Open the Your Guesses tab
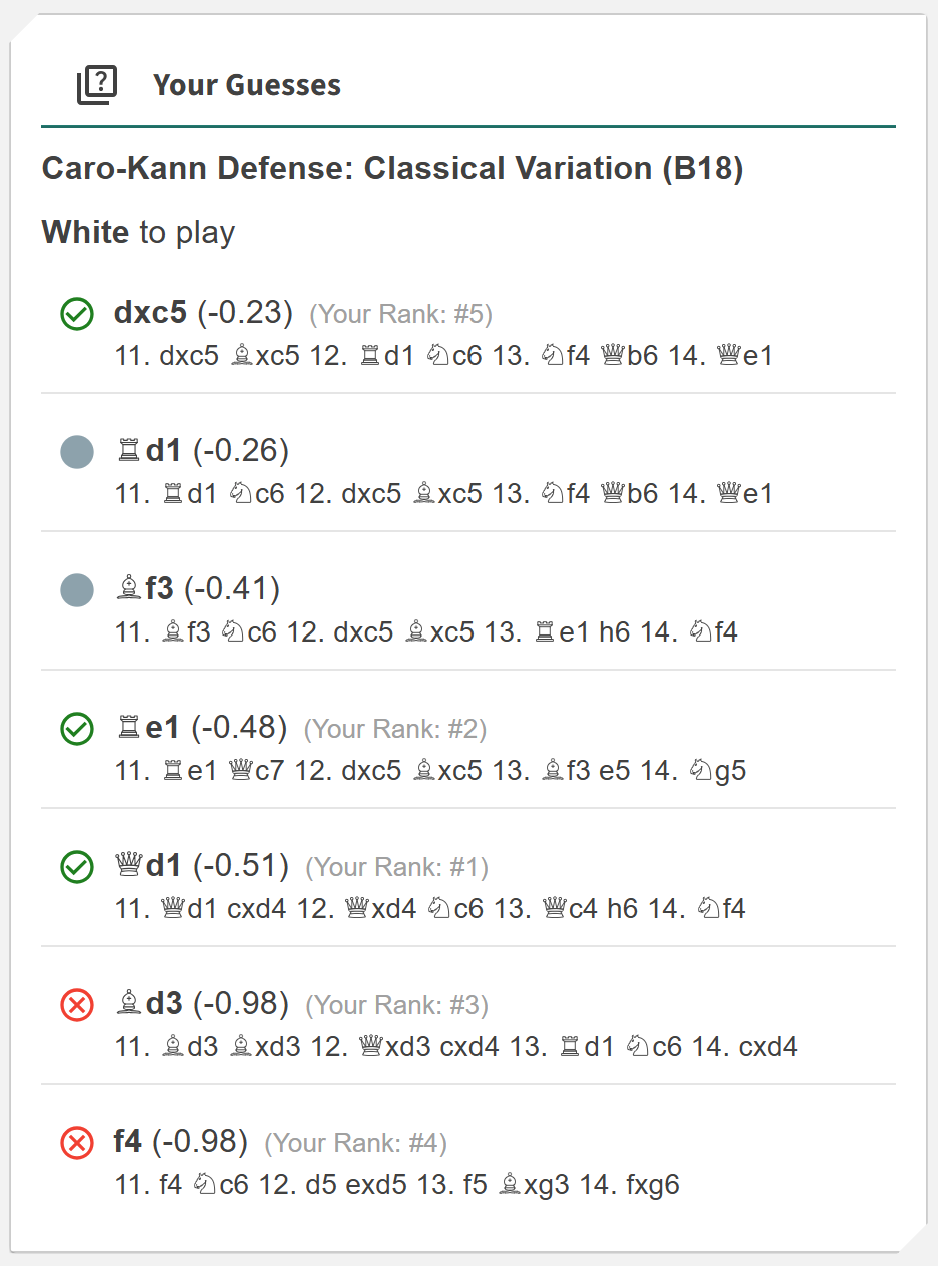Screen dimensions: 938x1266 [246, 85]
